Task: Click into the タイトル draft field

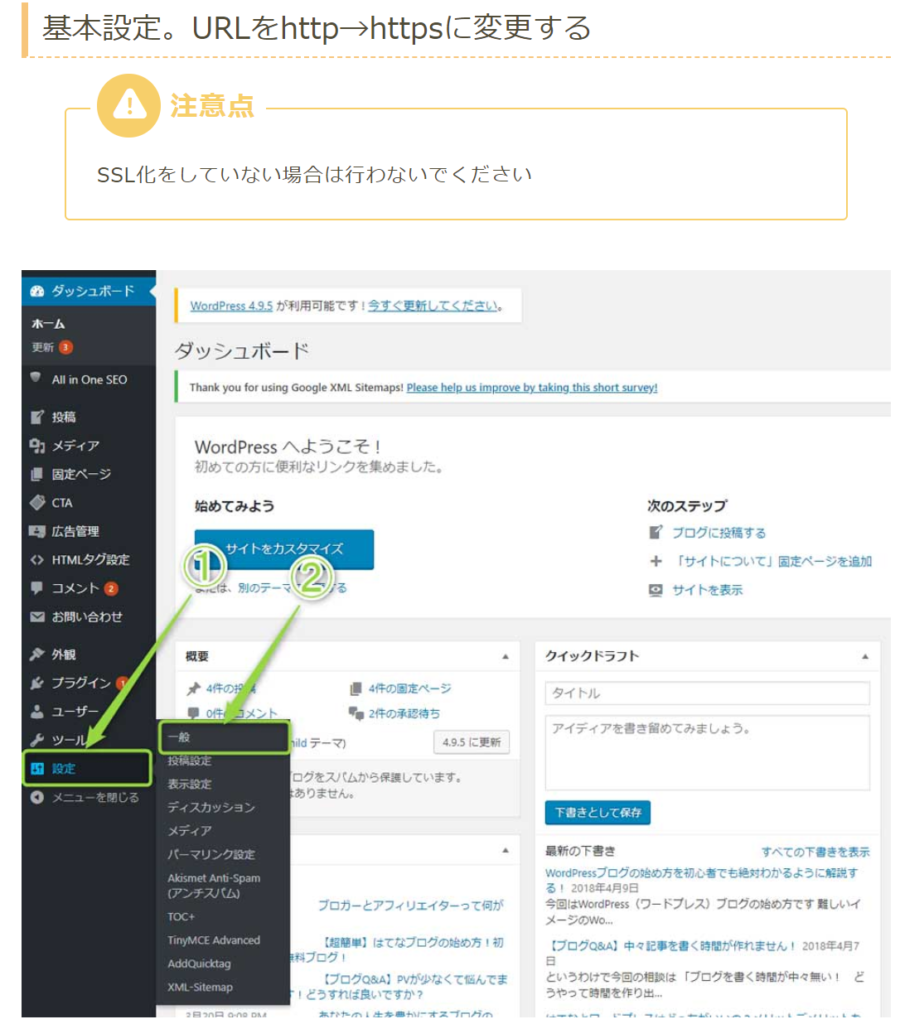Action: 707,694
